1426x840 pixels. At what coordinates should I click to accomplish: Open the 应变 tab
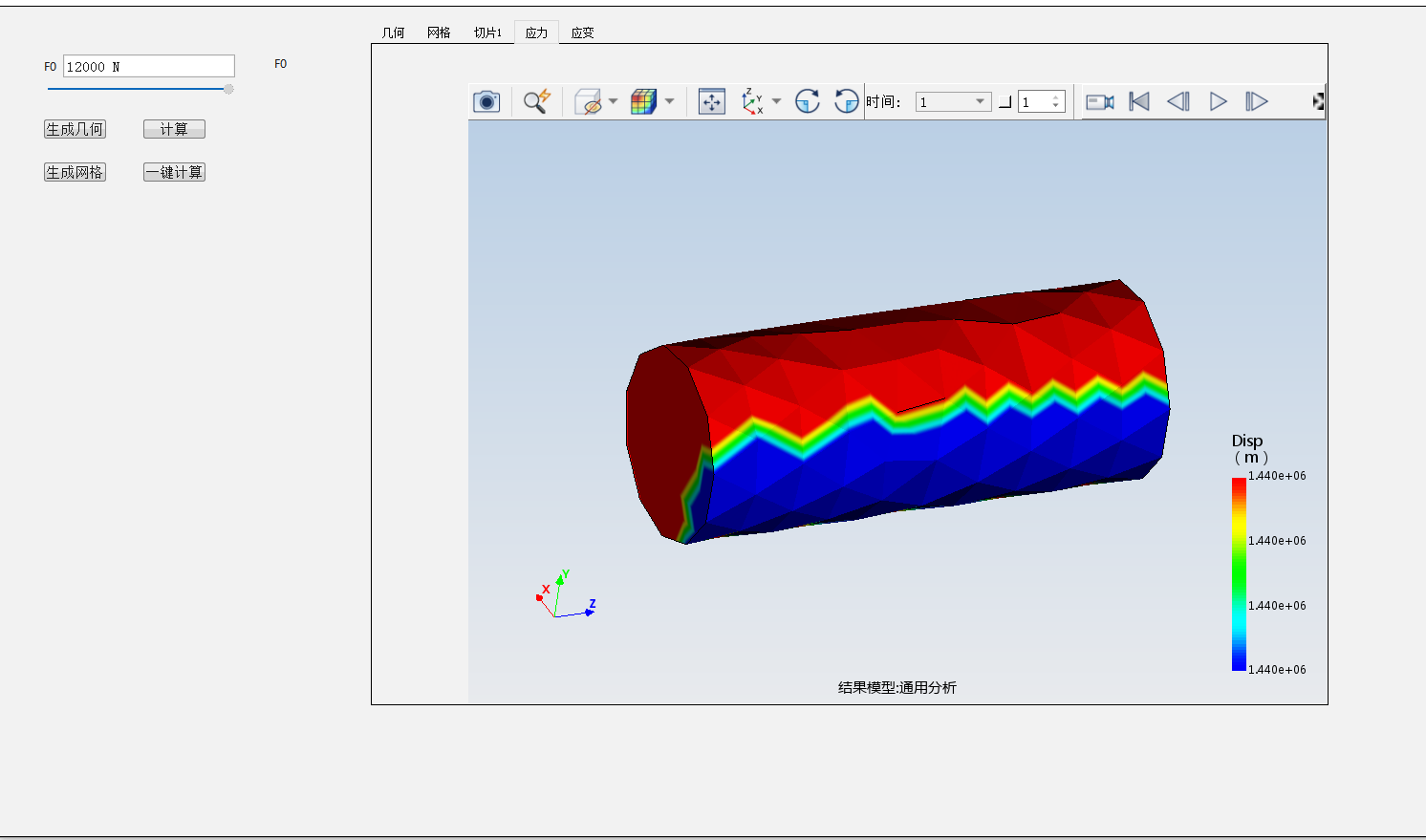(x=582, y=32)
